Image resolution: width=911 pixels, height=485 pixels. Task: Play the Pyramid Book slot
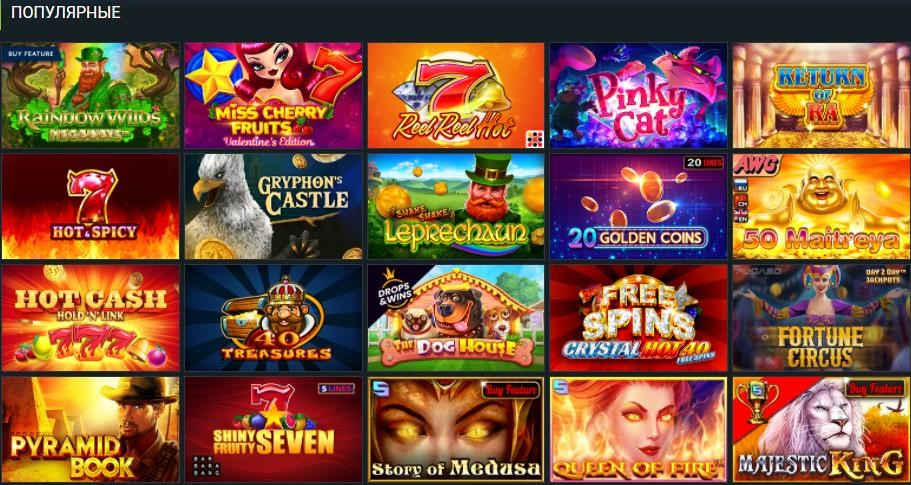tap(90, 429)
